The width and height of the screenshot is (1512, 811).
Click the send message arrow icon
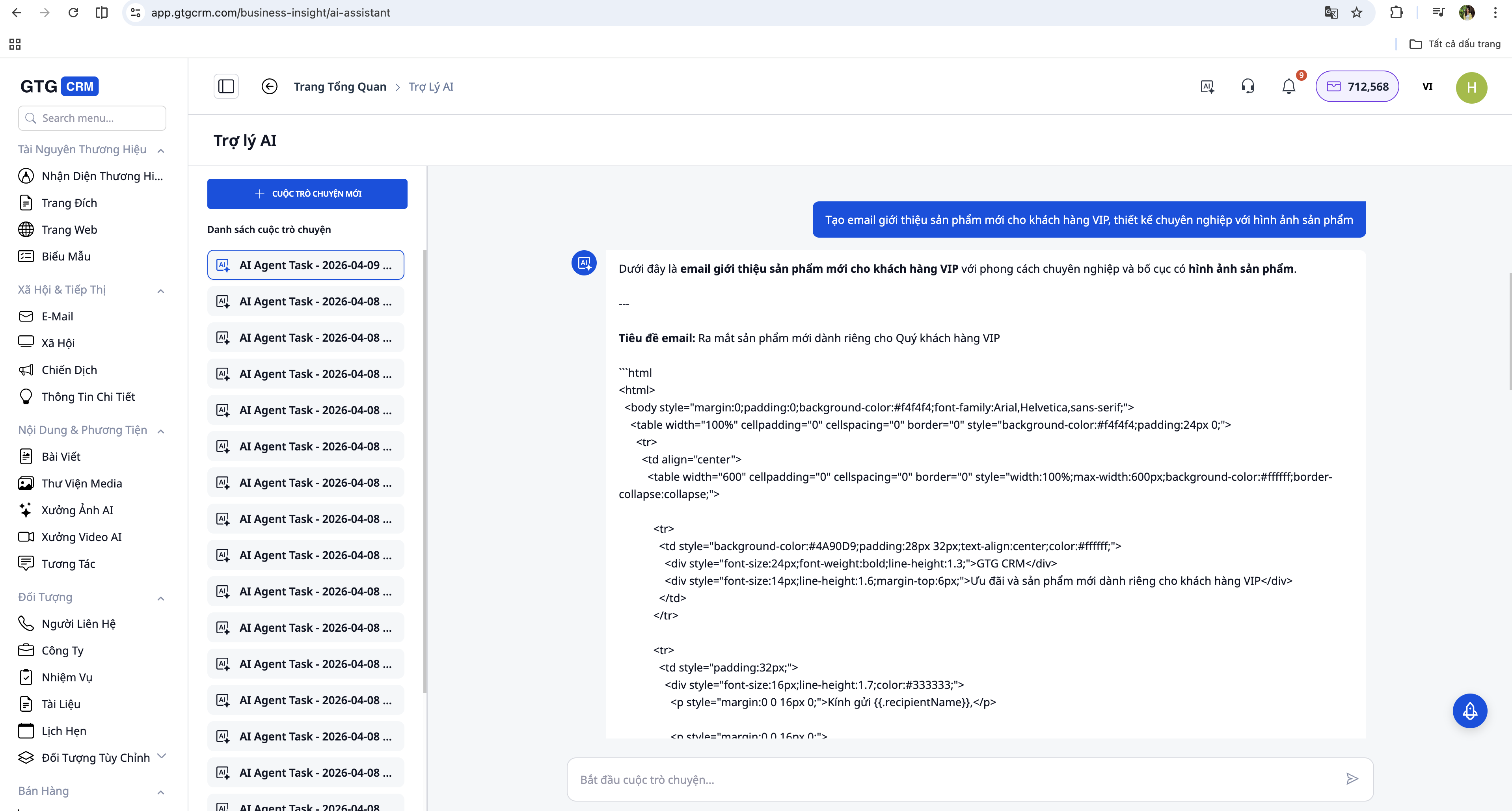pyautogui.click(x=1352, y=779)
